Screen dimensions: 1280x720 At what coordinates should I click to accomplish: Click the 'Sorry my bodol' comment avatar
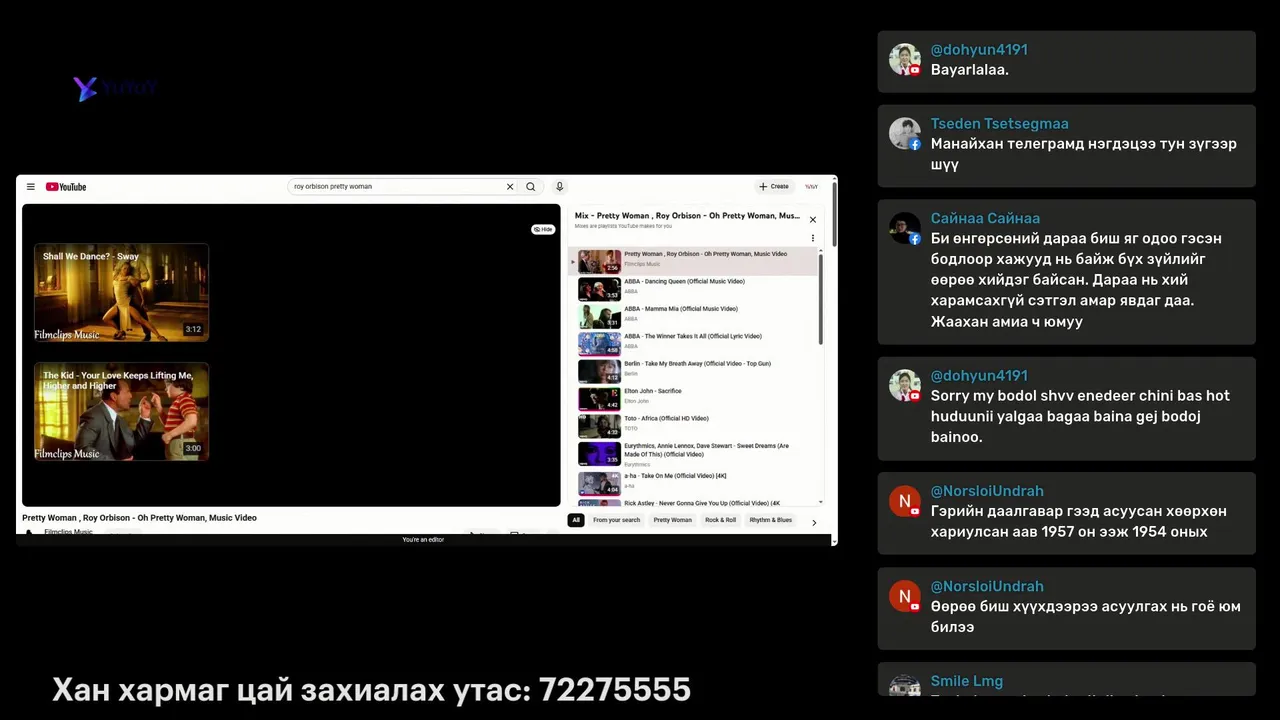(905, 386)
